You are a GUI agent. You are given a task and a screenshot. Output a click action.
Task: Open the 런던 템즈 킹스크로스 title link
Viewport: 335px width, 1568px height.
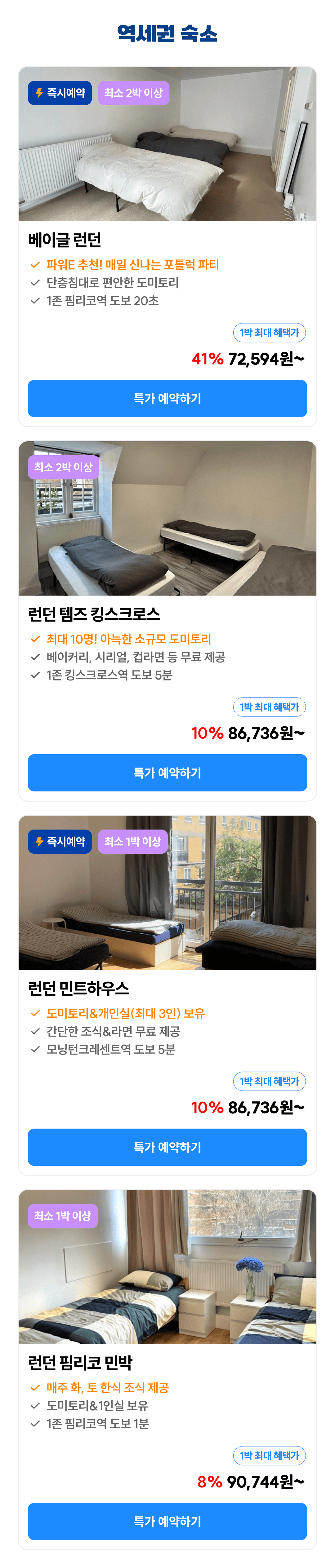94,614
